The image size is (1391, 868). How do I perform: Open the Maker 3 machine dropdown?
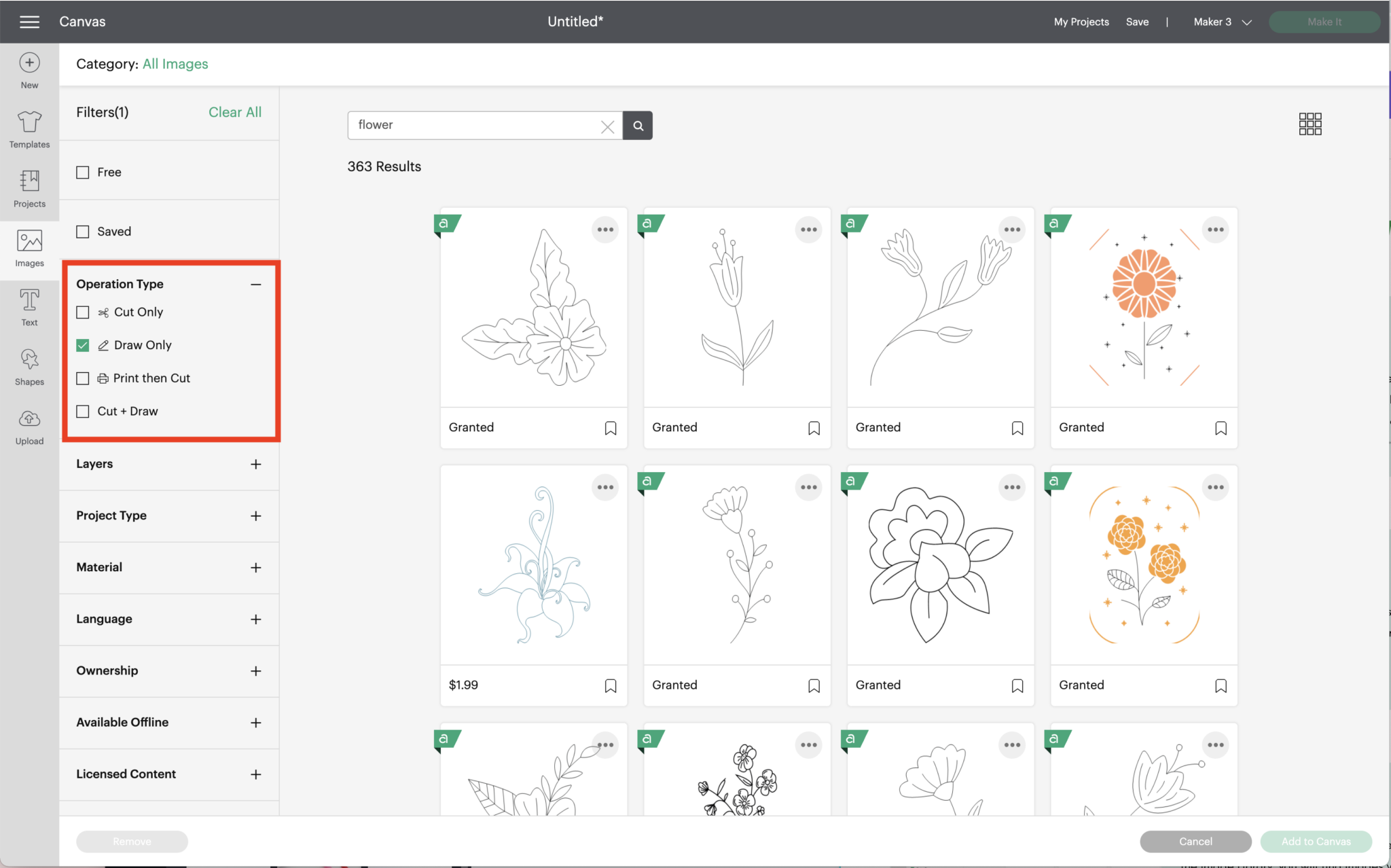click(x=1222, y=22)
